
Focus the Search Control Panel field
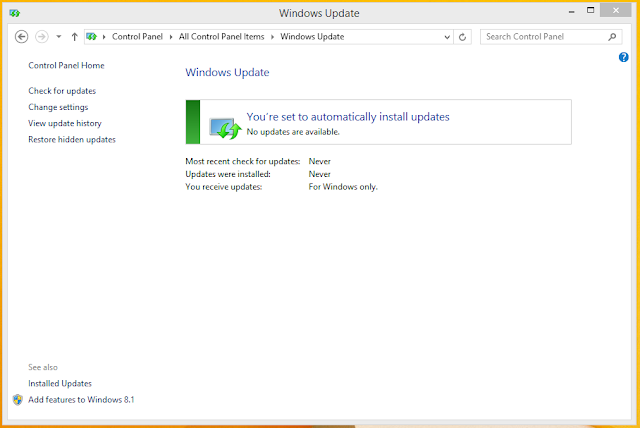coord(551,37)
